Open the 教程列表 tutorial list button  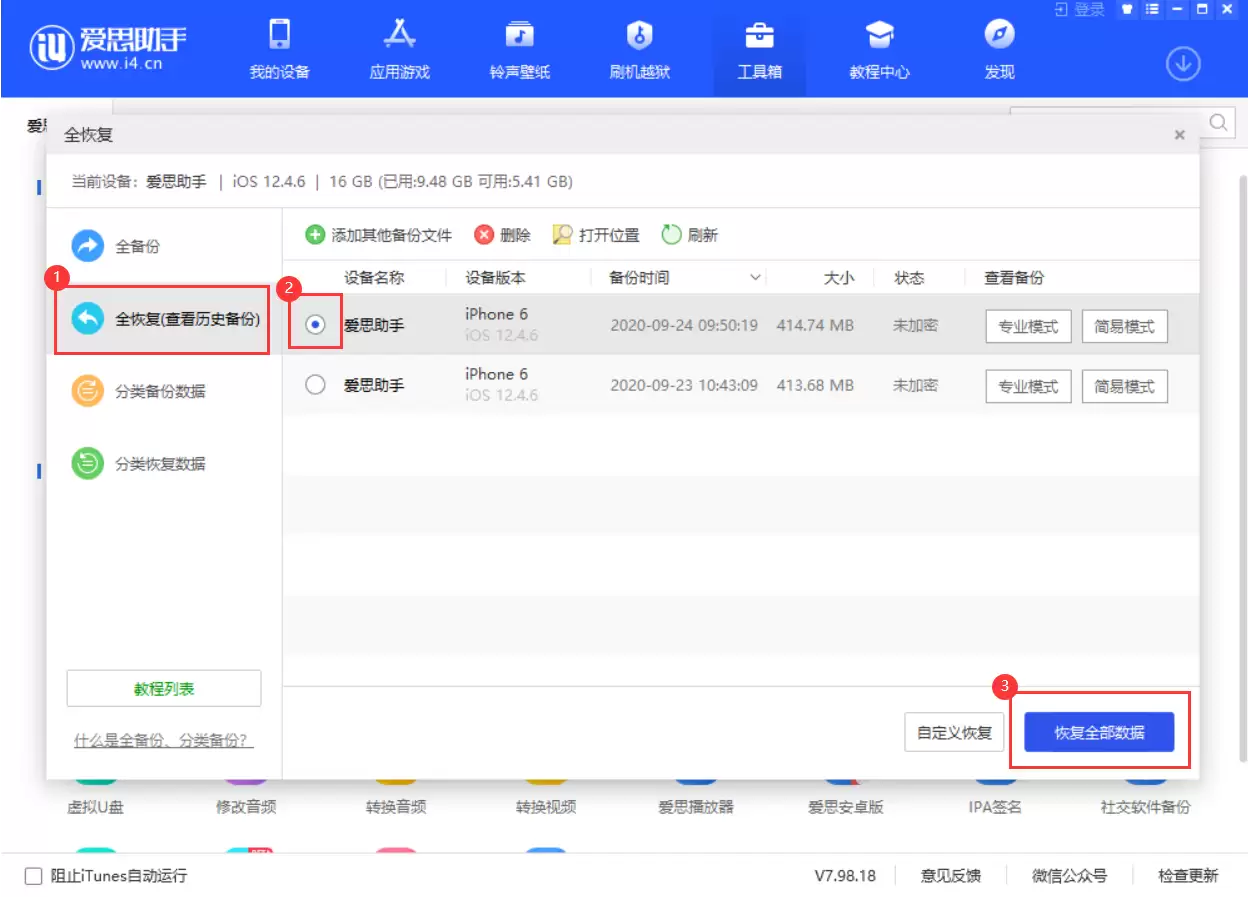coord(164,689)
